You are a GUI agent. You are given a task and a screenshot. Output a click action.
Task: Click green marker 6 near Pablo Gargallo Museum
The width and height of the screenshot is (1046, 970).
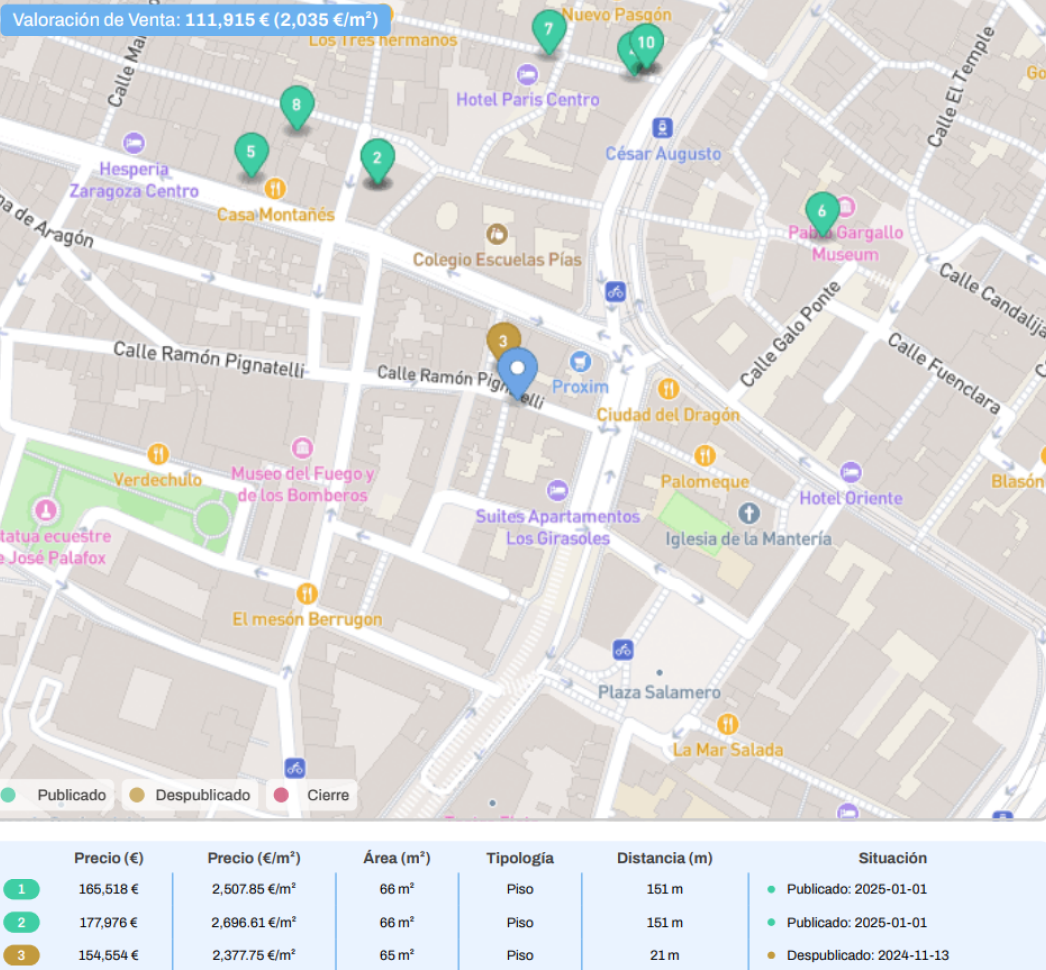tap(822, 212)
